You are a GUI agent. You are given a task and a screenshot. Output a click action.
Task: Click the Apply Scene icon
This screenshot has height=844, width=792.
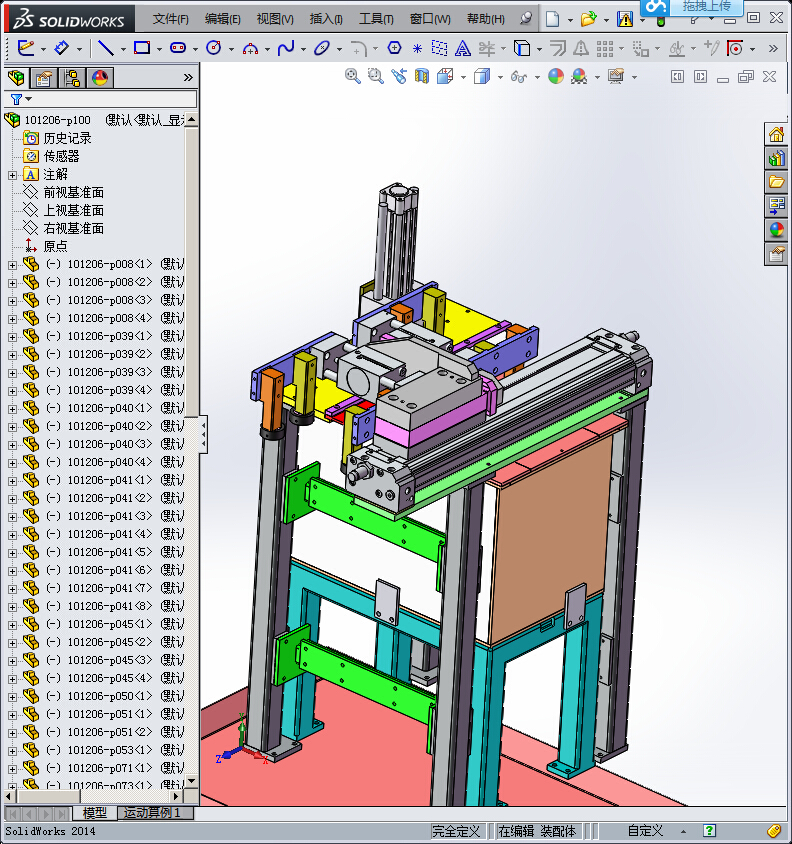[579, 76]
